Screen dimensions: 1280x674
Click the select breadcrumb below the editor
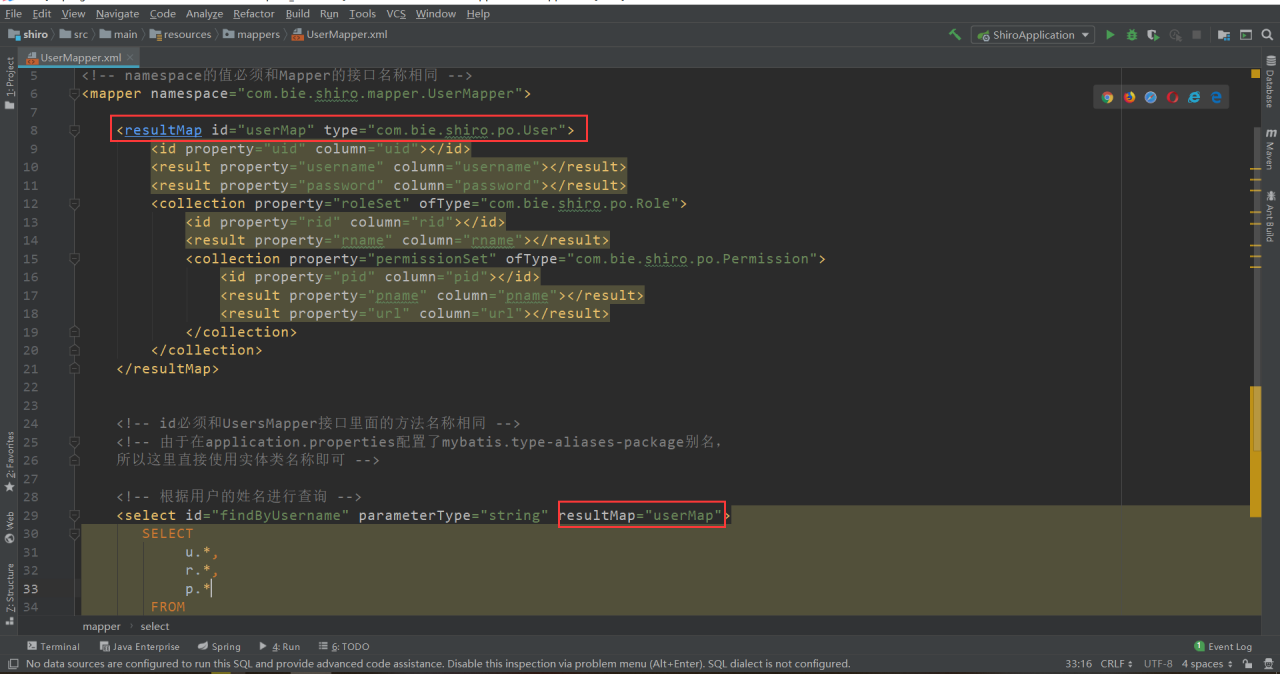click(x=155, y=627)
